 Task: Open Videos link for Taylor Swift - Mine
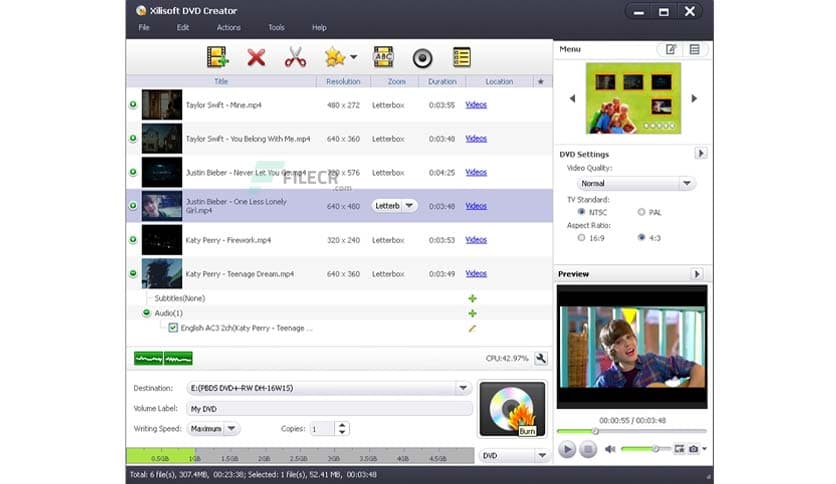tap(476, 104)
